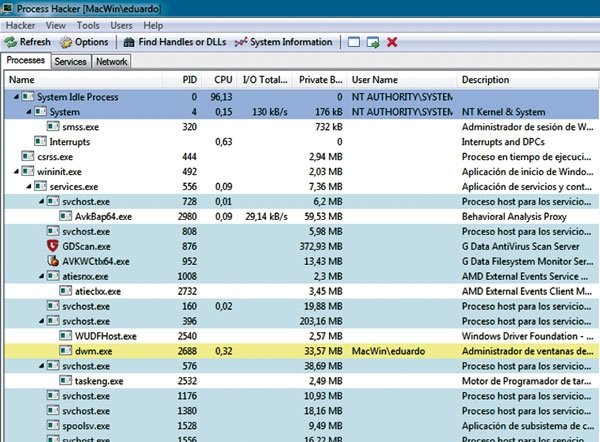Click the smss.exe process icon
Screen dimensions: 600x442
click(53, 126)
